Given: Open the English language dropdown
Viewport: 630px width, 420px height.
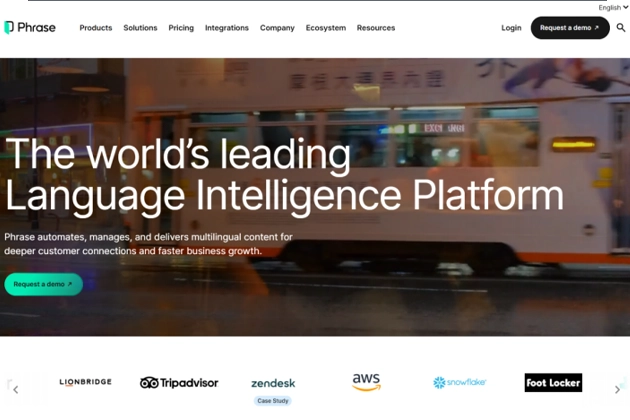Looking at the screenshot, I should coord(613,8).
